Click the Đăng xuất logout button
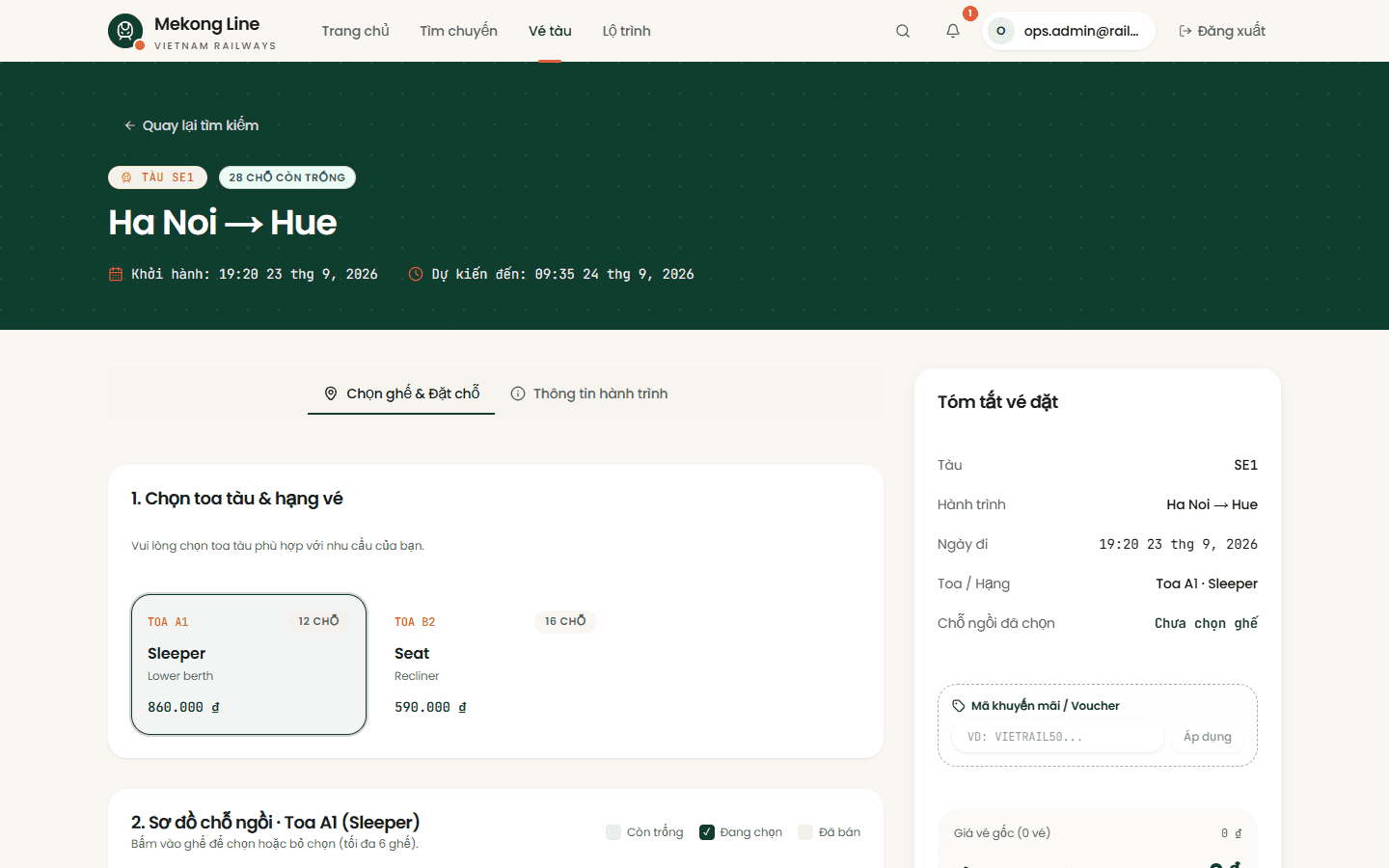1389x868 pixels. [x=1222, y=31]
